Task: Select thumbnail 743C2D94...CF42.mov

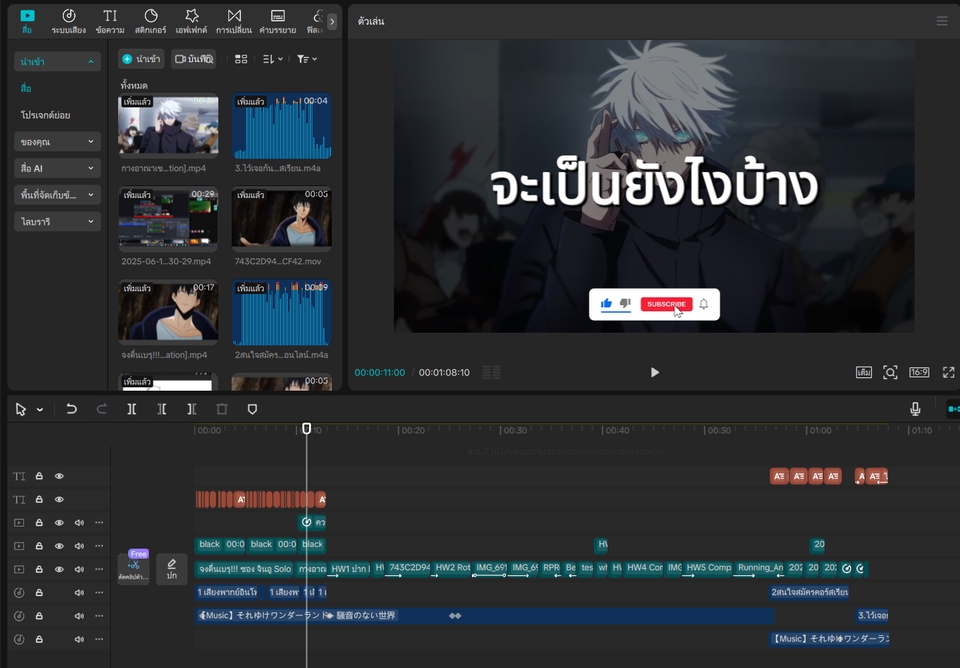Action: point(282,217)
